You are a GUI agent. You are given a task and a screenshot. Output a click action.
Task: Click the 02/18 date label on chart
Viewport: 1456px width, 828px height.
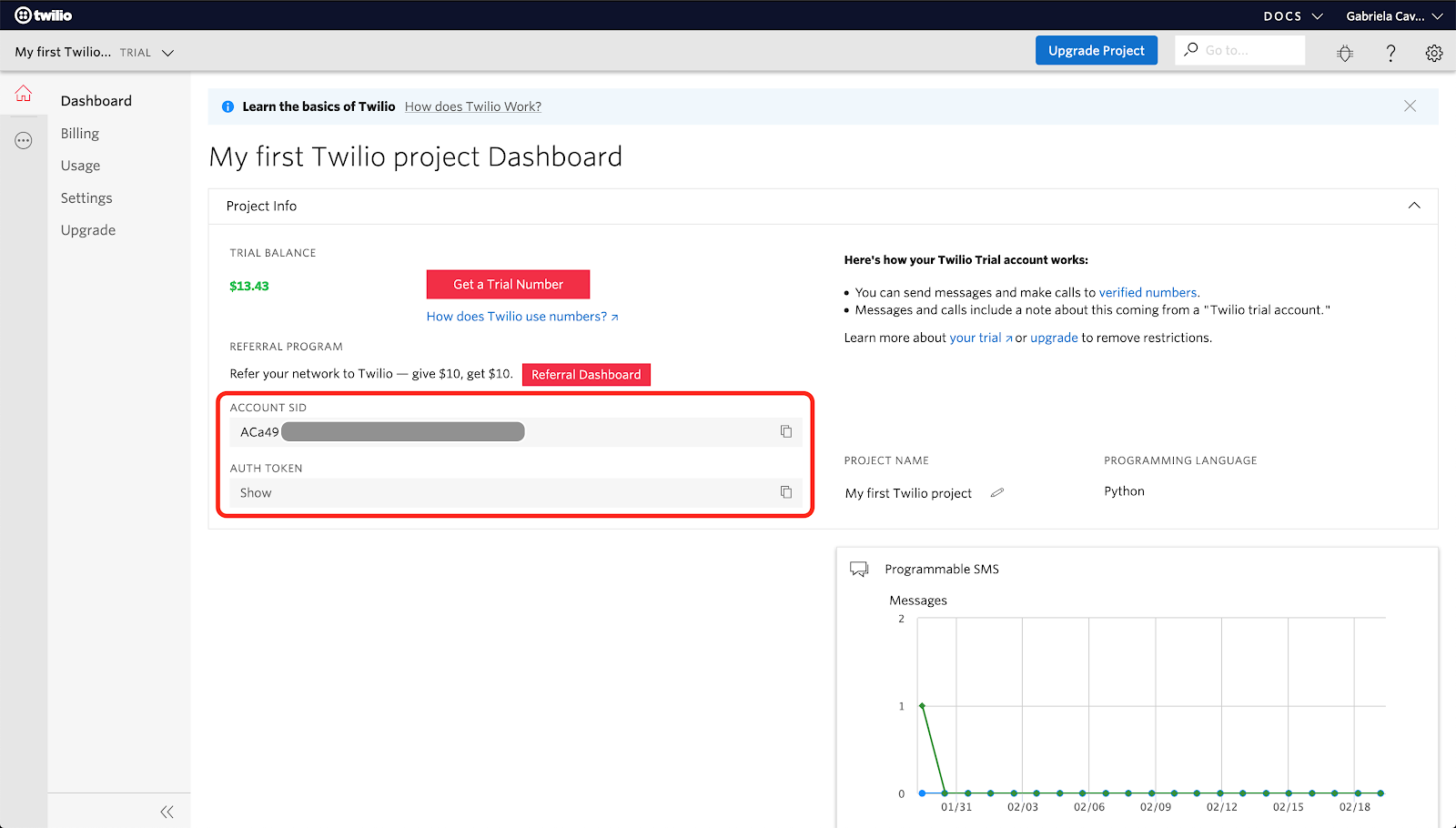click(1355, 807)
